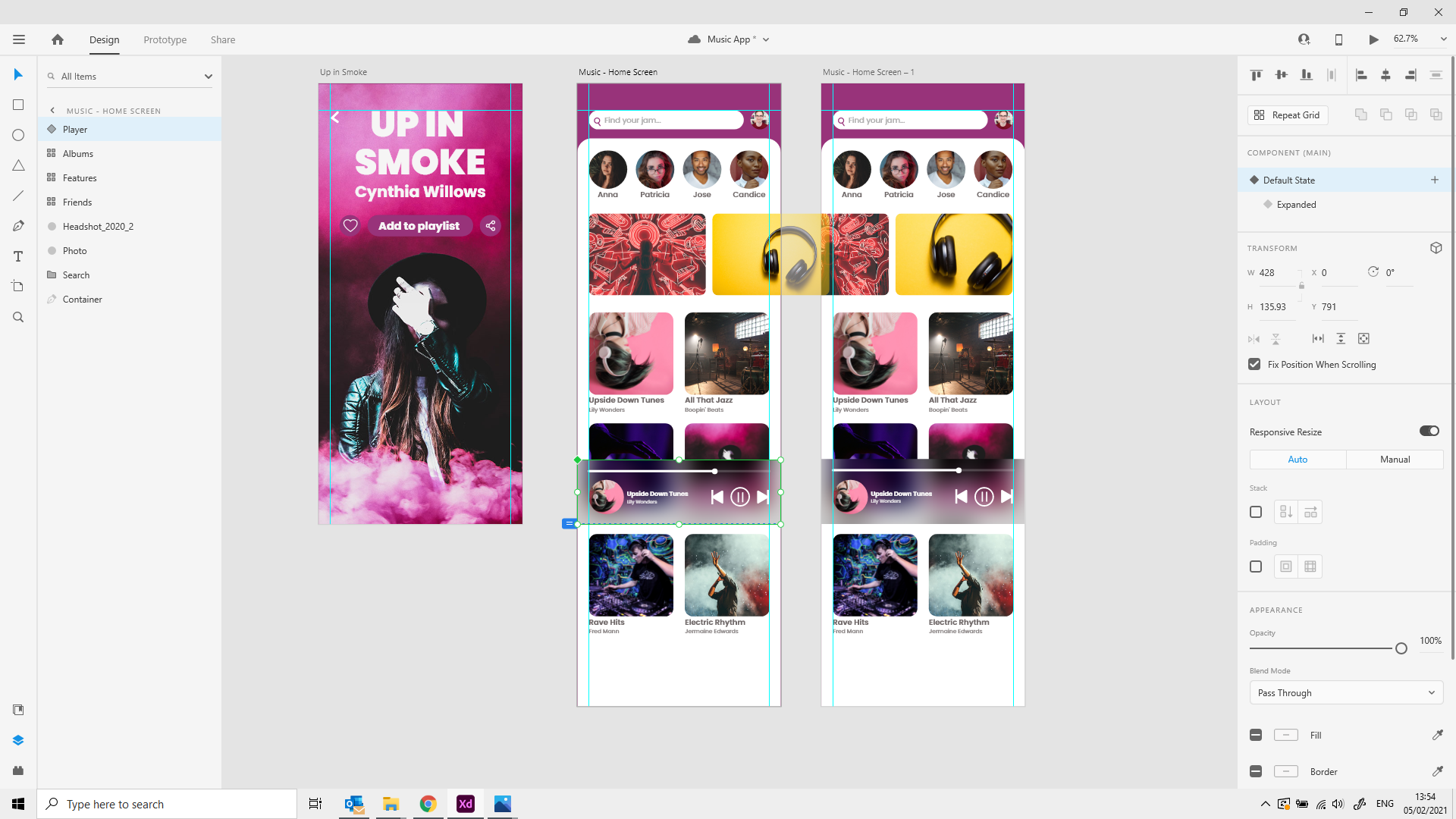
Task: Switch to the Prototype tab
Action: [165, 39]
